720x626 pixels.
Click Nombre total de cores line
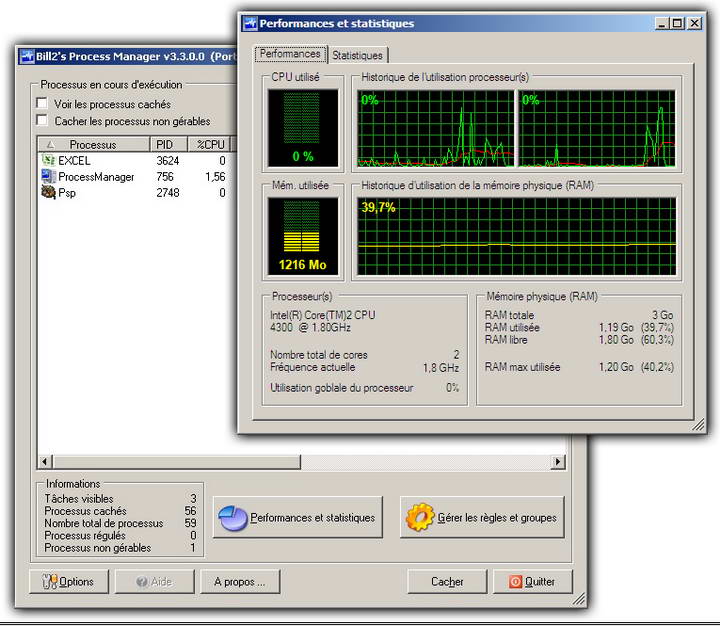pos(365,355)
